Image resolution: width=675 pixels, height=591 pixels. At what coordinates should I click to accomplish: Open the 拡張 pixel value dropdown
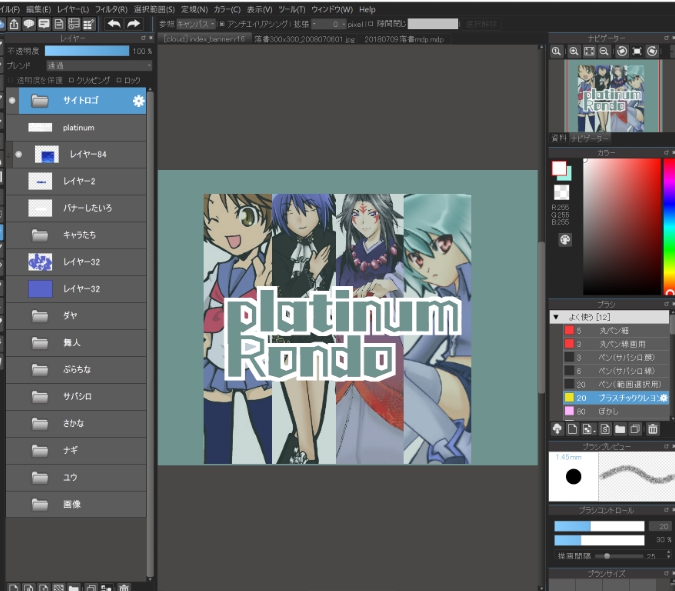coord(329,24)
